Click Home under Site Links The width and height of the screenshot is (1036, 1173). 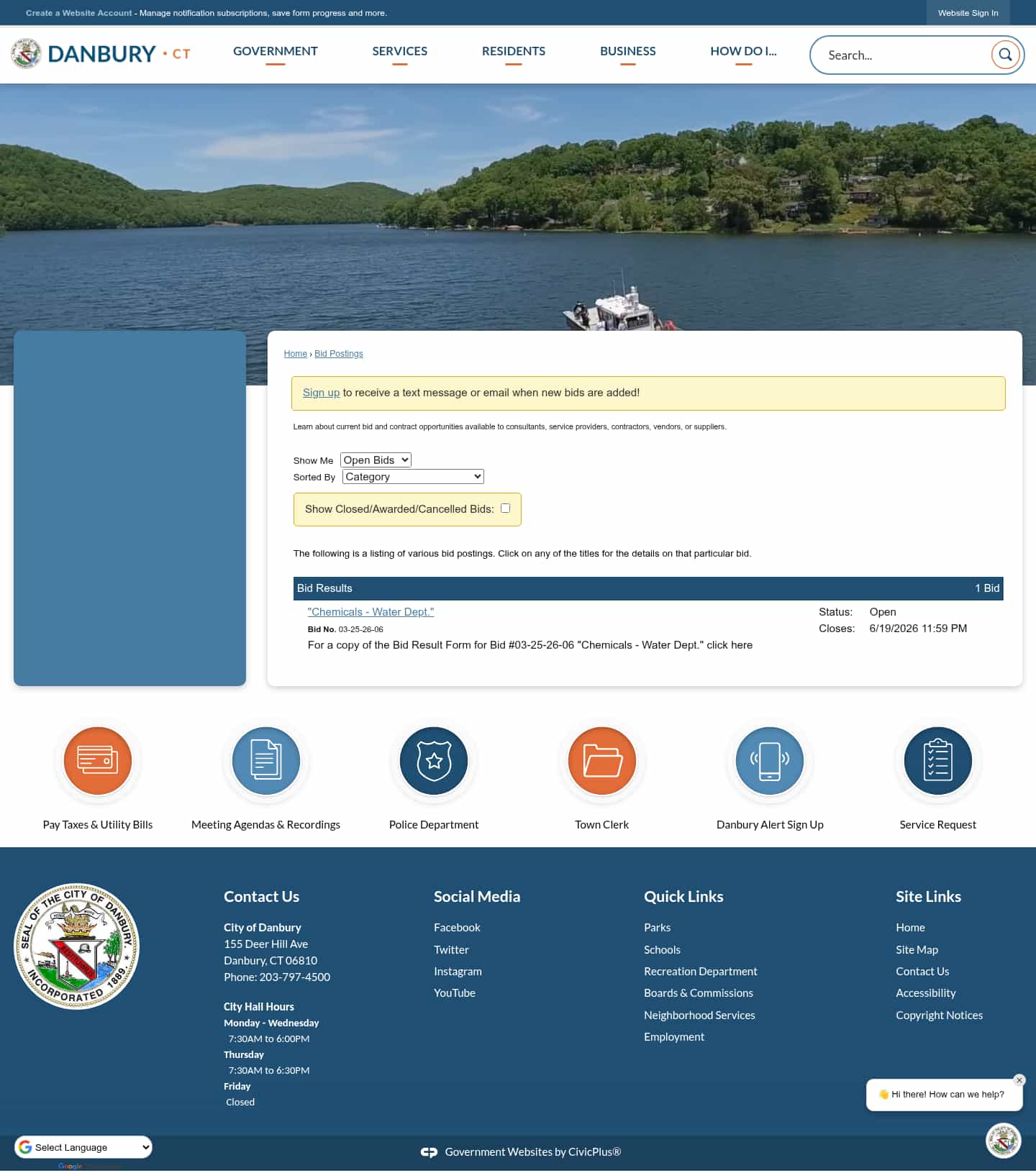pos(910,928)
